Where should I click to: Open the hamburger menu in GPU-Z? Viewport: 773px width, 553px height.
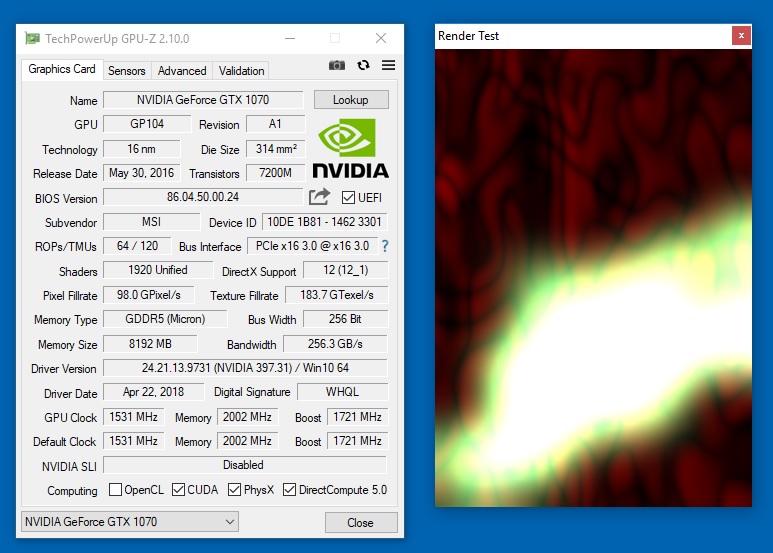[x=388, y=65]
